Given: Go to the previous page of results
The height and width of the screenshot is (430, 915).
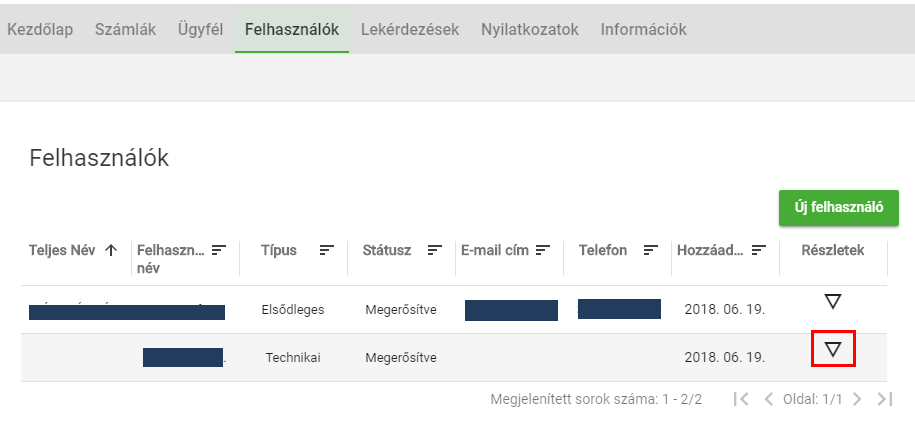Looking at the screenshot, I should pyautogui.click(x=769, y=399).
